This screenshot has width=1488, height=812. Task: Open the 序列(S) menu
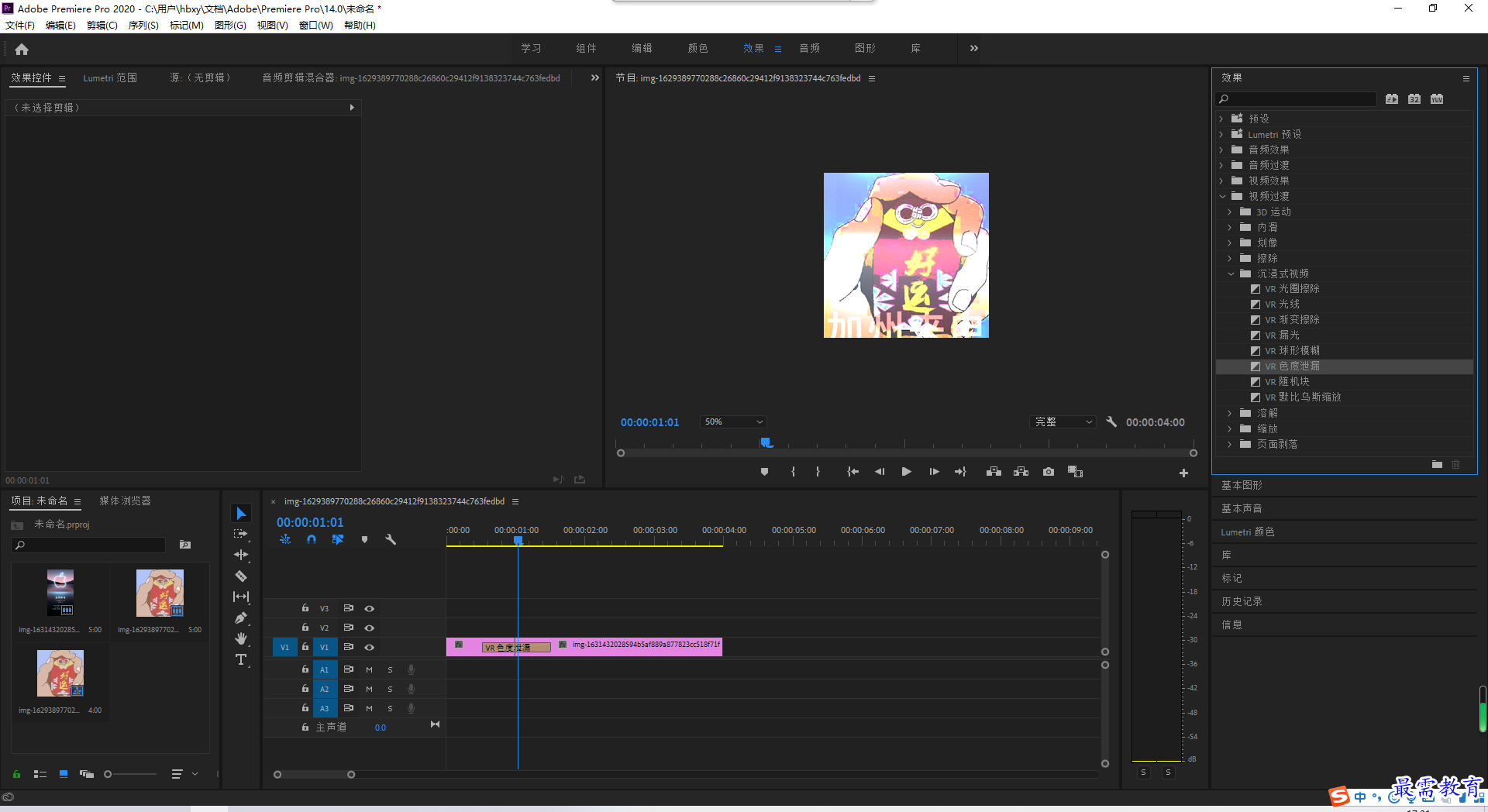click(143, 26)
